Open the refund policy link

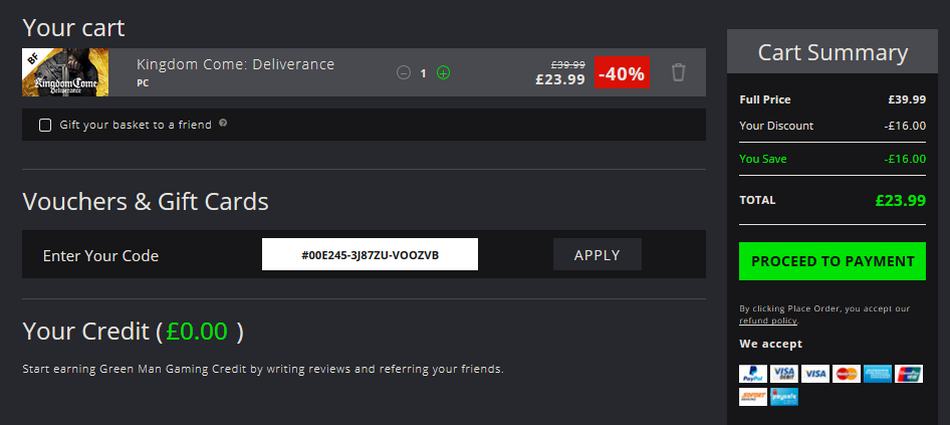pos(768,321)
